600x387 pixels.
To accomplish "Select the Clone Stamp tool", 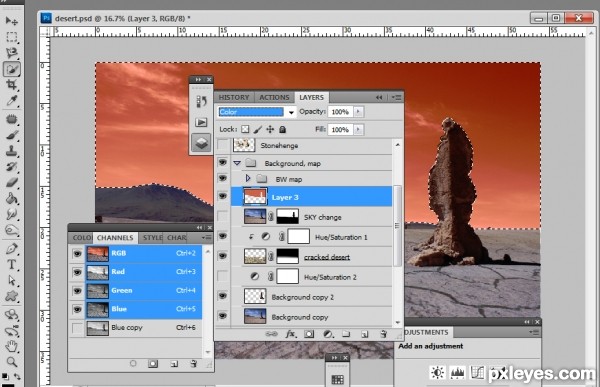I will [11, 151].
